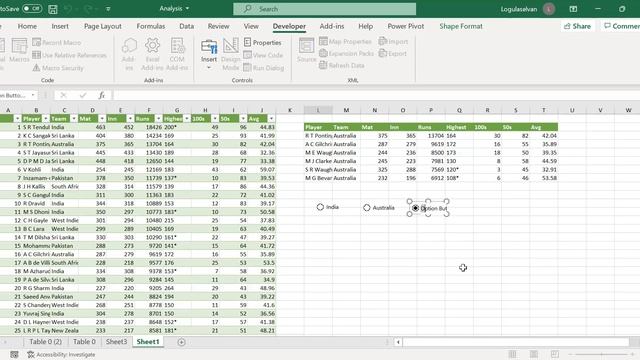Viewport: 640px width, 360px height.
Task: Switch to Page Layout view icon
Action: [533, 354]
